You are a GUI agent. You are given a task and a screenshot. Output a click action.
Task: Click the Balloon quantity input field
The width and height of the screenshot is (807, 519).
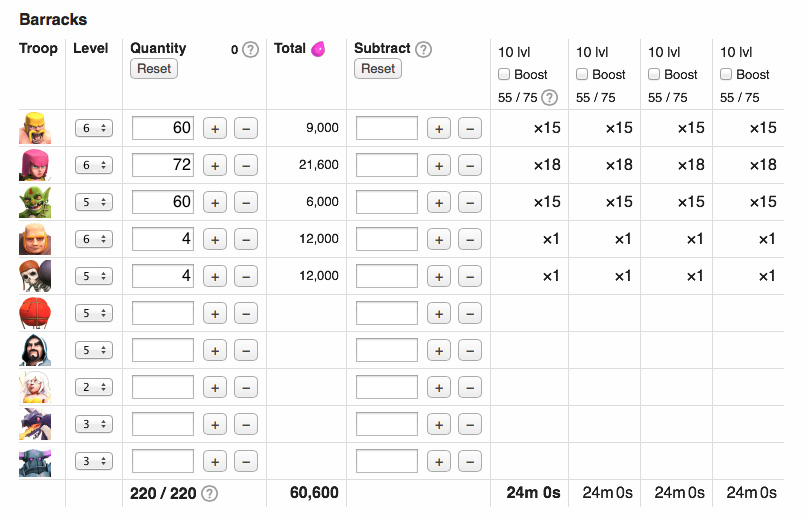pyautogui.click(x=163, y=313)
